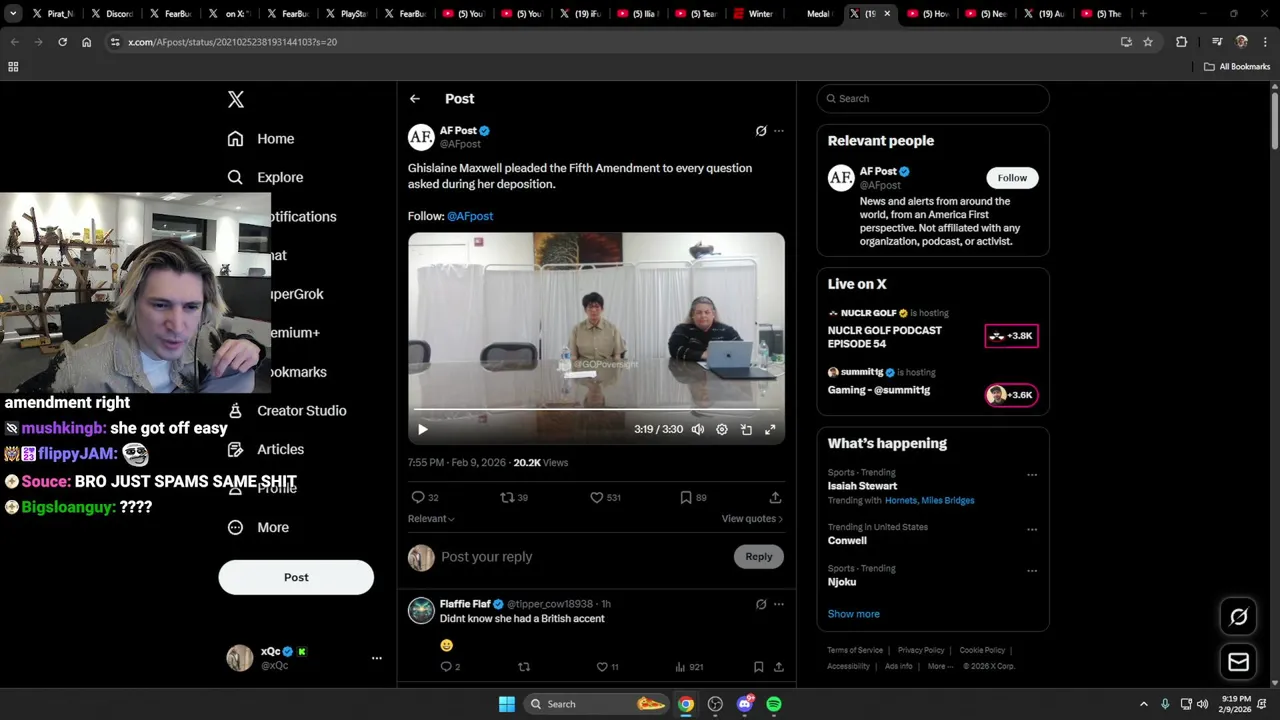1280x720 pixels.
Task: Click the Windows taskbar Search box
Action: pos(597,704)
